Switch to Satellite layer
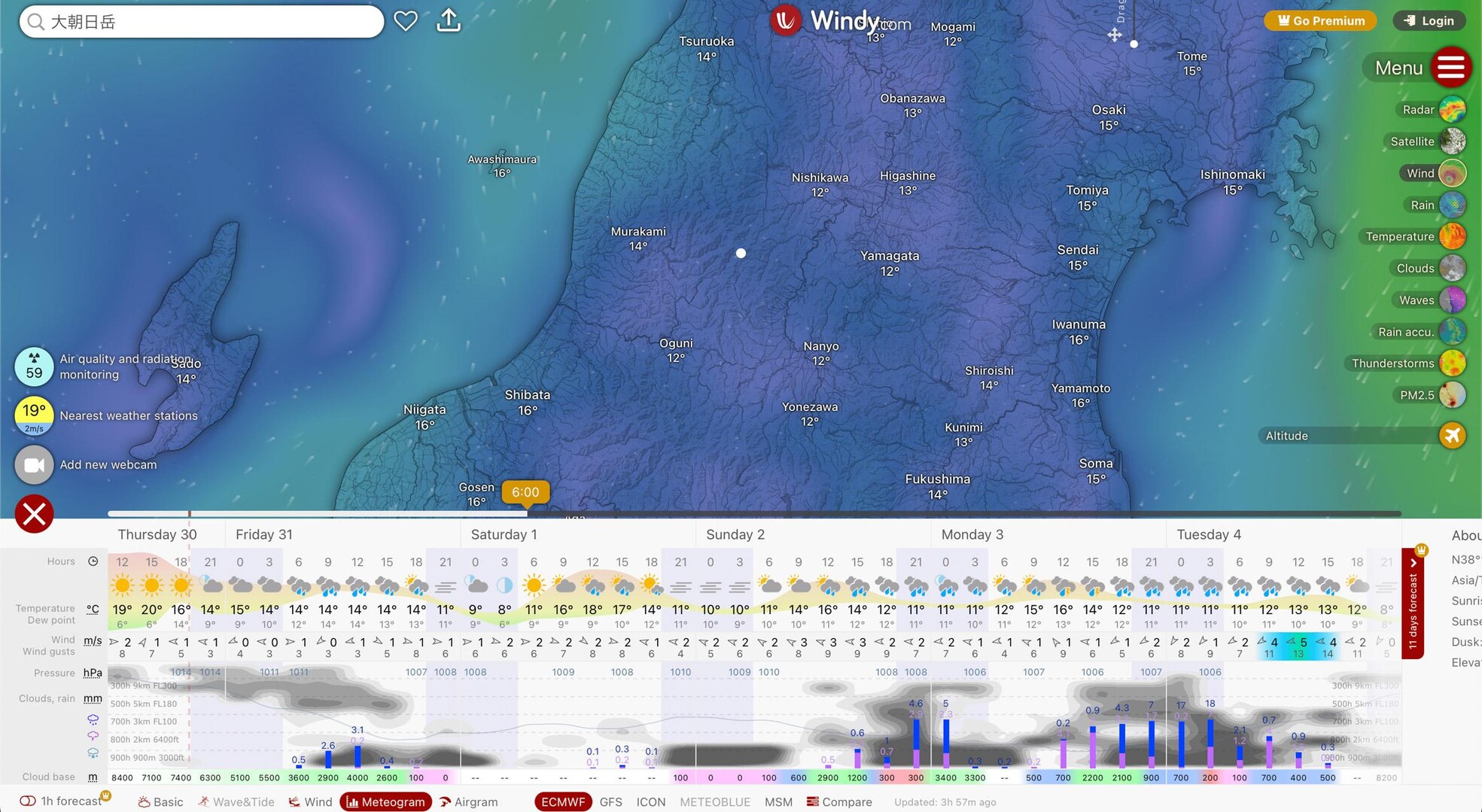The image size is (1482, 812). (1452, 141)
